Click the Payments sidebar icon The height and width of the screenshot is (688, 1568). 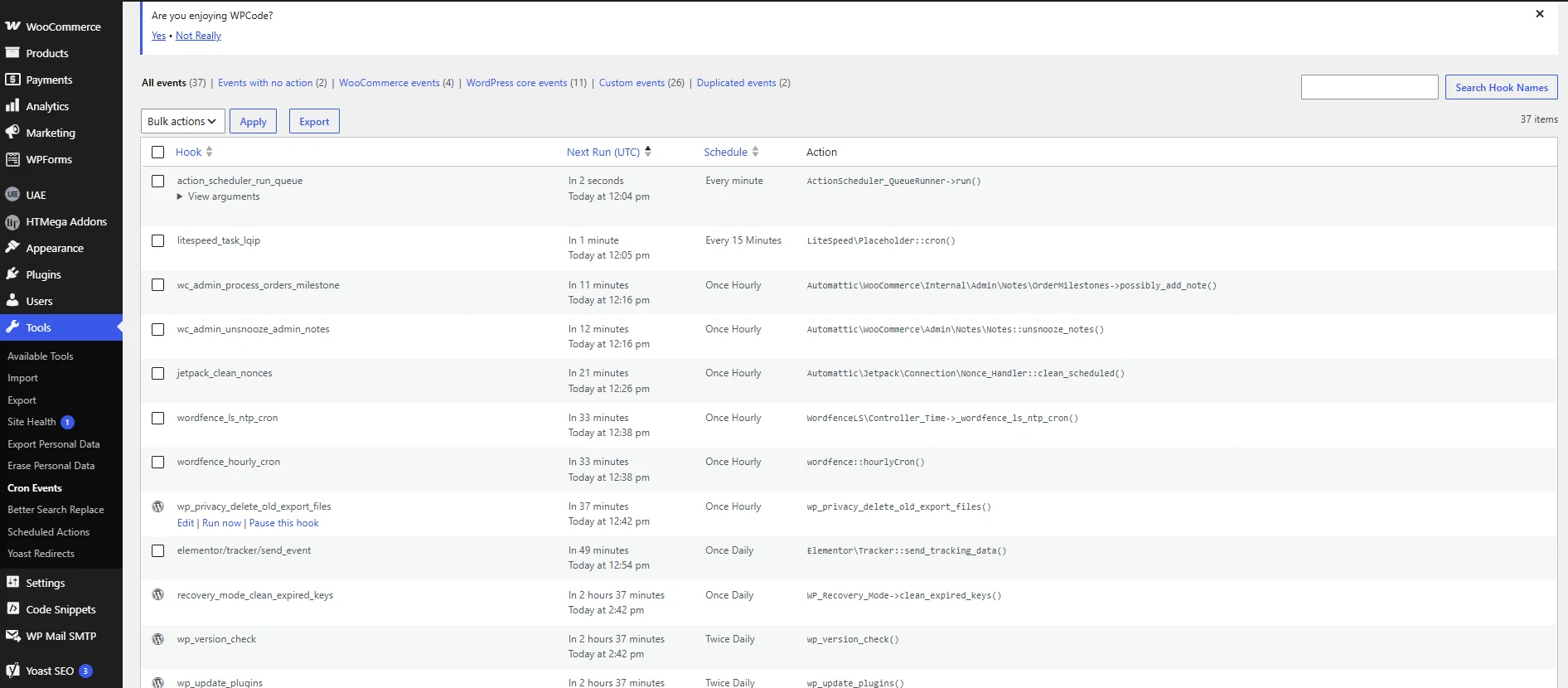(x=12, y=80)
